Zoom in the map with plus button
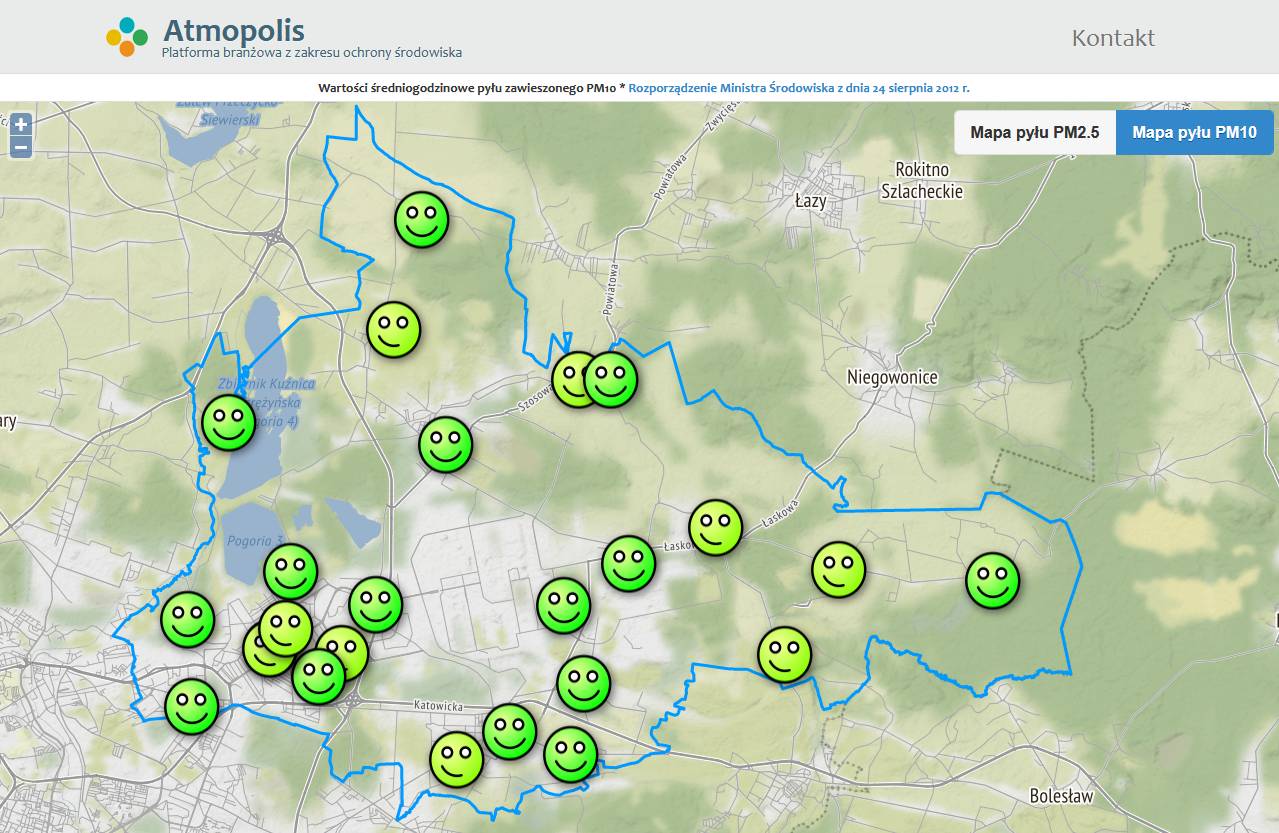The image size is (1279, 833). click(21, 125)
